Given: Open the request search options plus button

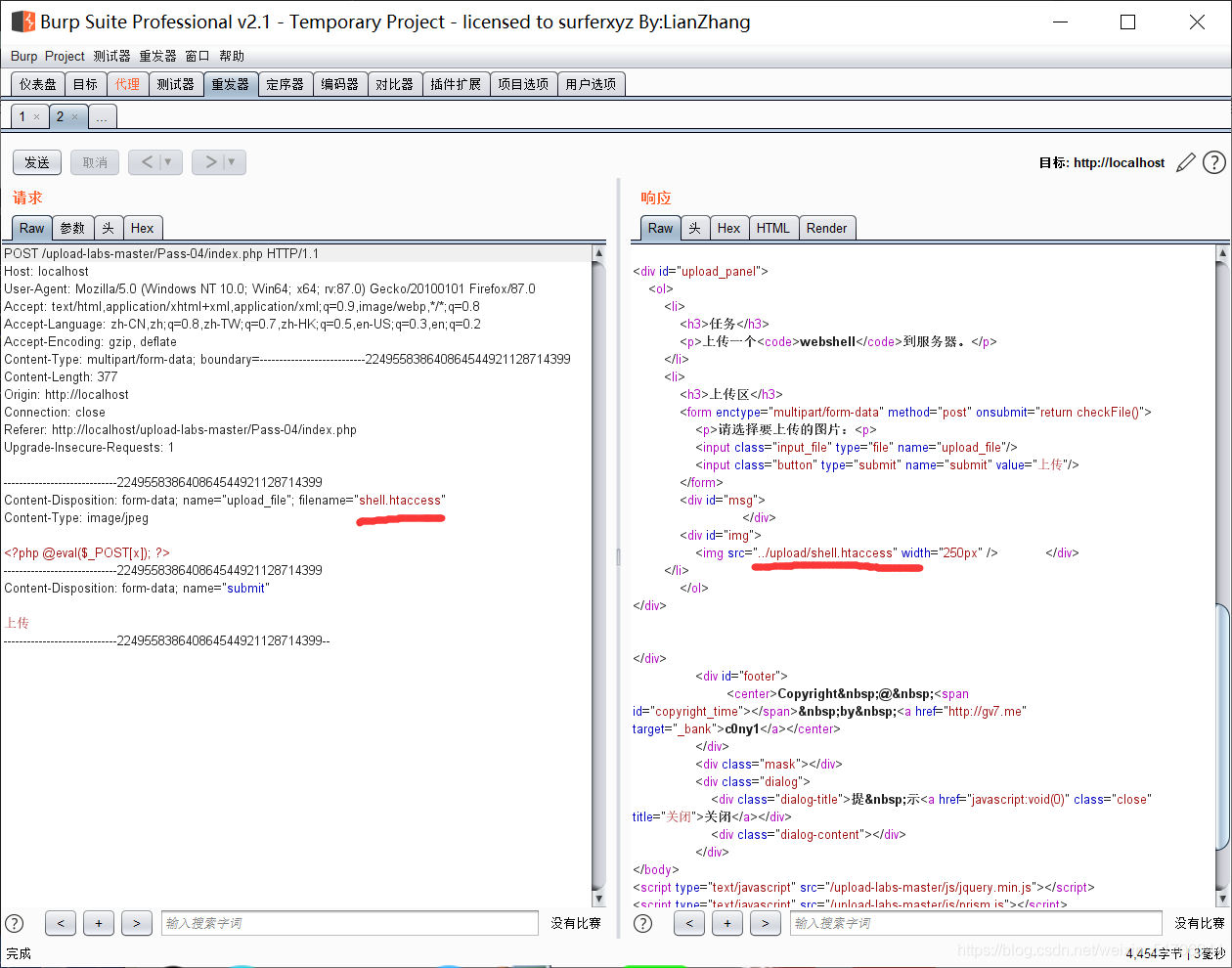Looking at the screenshot, I should (x=99, y=923).
